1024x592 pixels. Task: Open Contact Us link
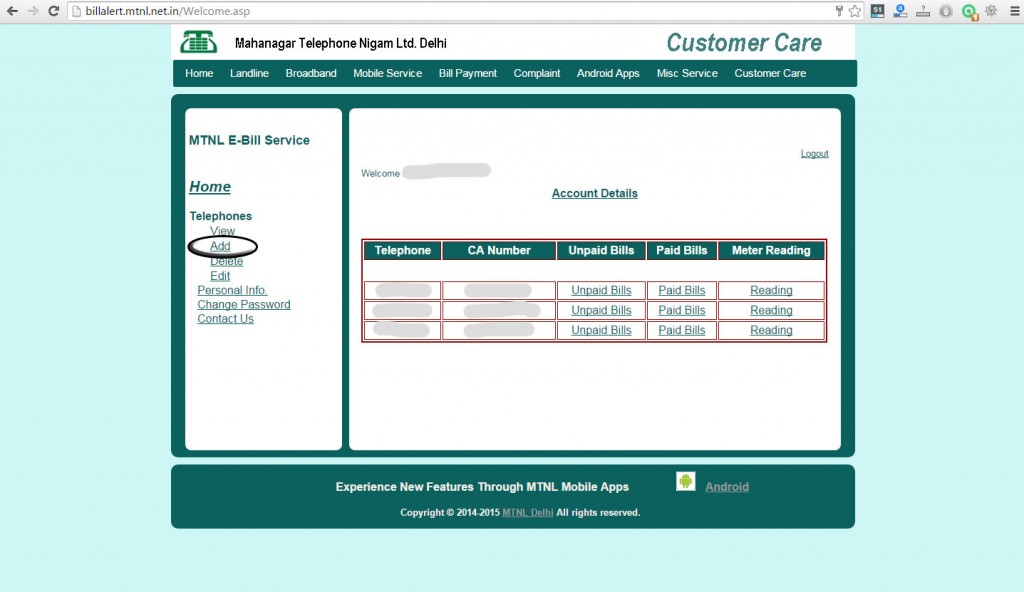coord(225,319)
